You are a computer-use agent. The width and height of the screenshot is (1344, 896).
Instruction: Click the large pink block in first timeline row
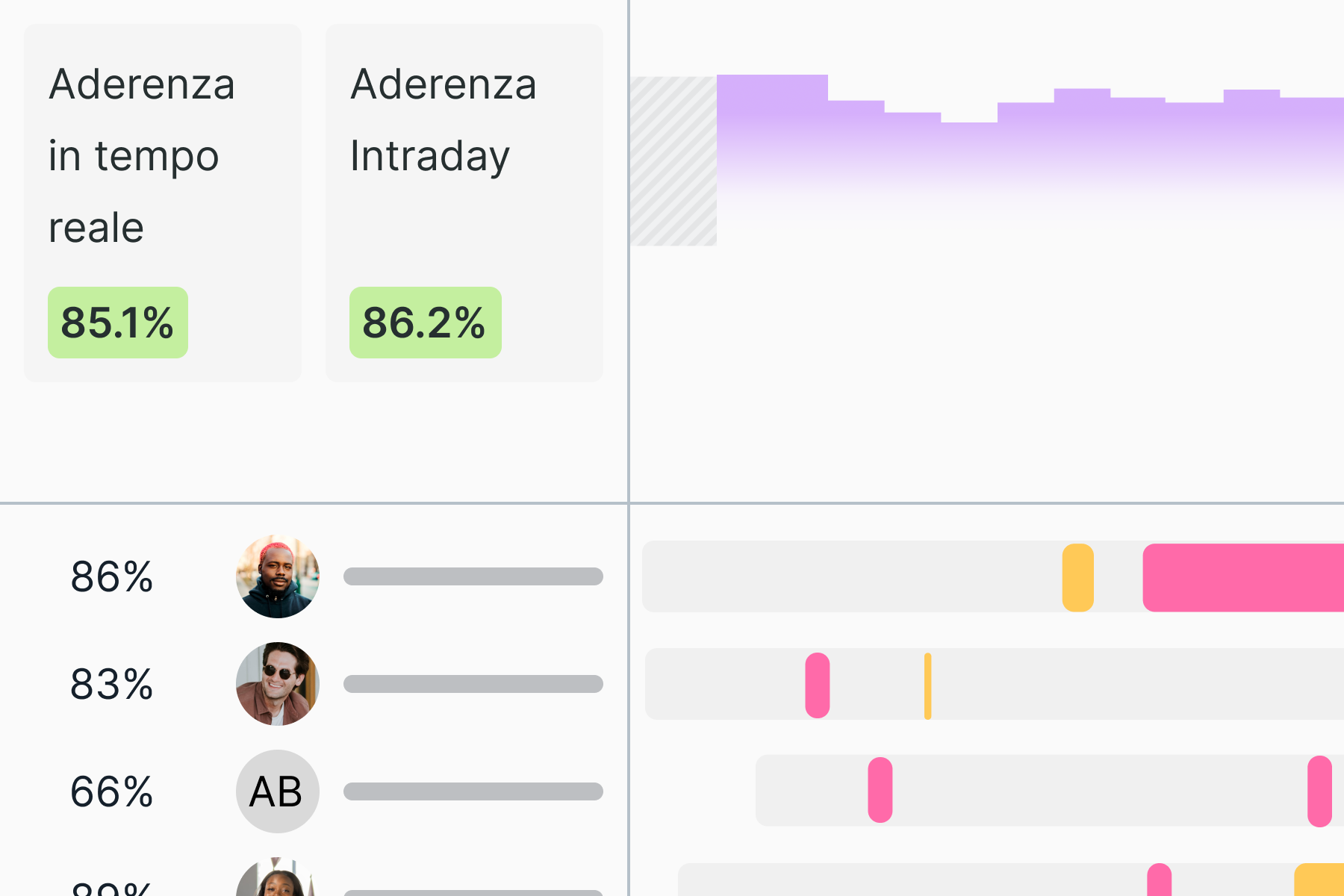[1243, 578]
